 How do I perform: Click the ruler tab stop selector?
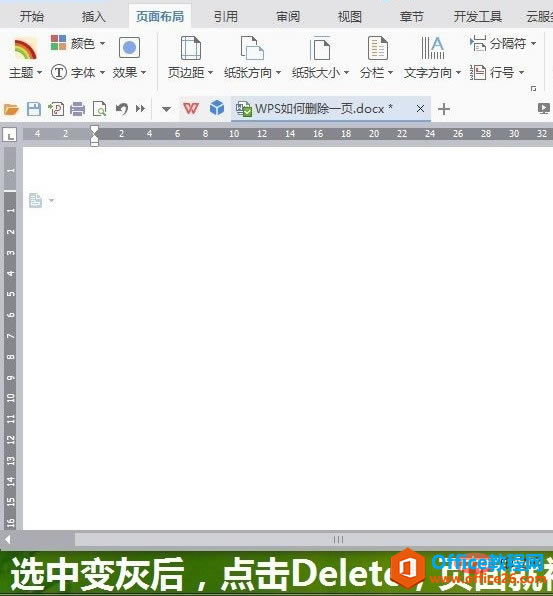click(10, 135)
